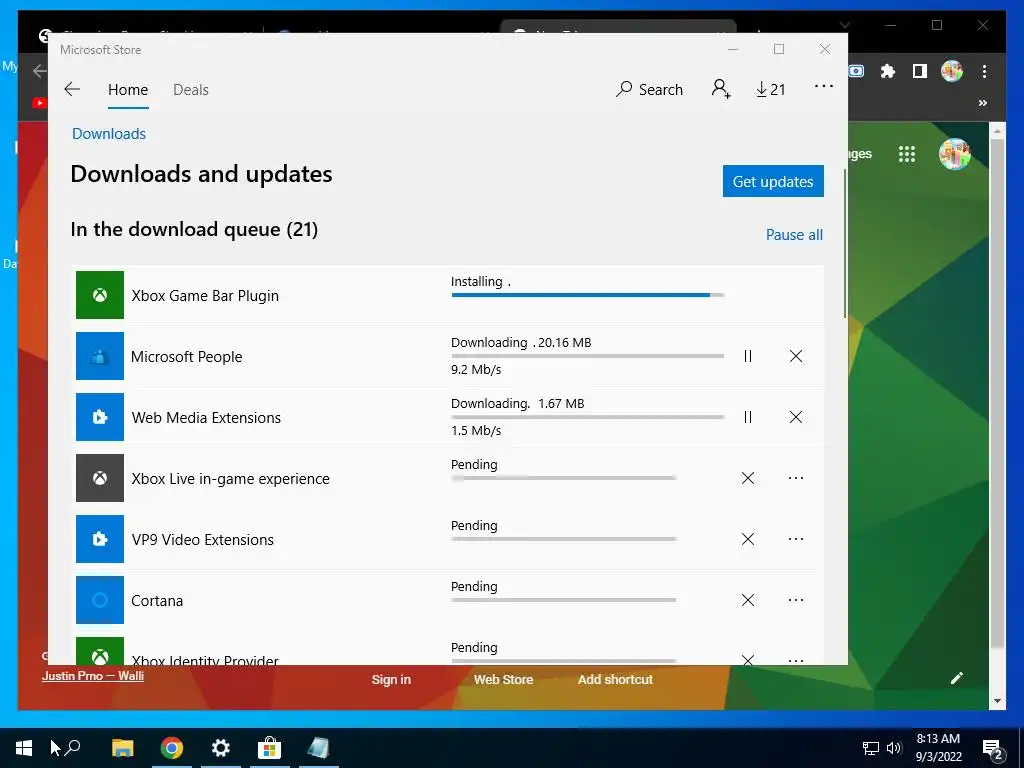This screenshot has width=1024, height=768.
Task: Open downloads indicator showing 21
Action: (771, 89)
